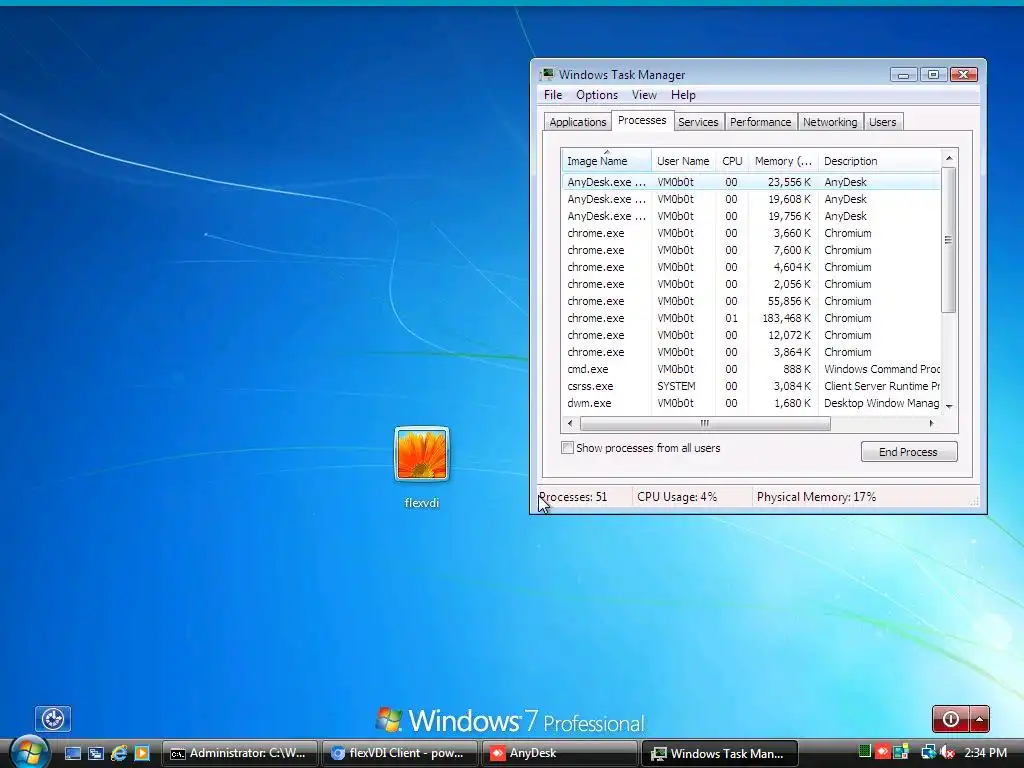Open shutdown options arrow next to power
The image size is (1024, 768).
pyautogui.click(x=980, y=719)
